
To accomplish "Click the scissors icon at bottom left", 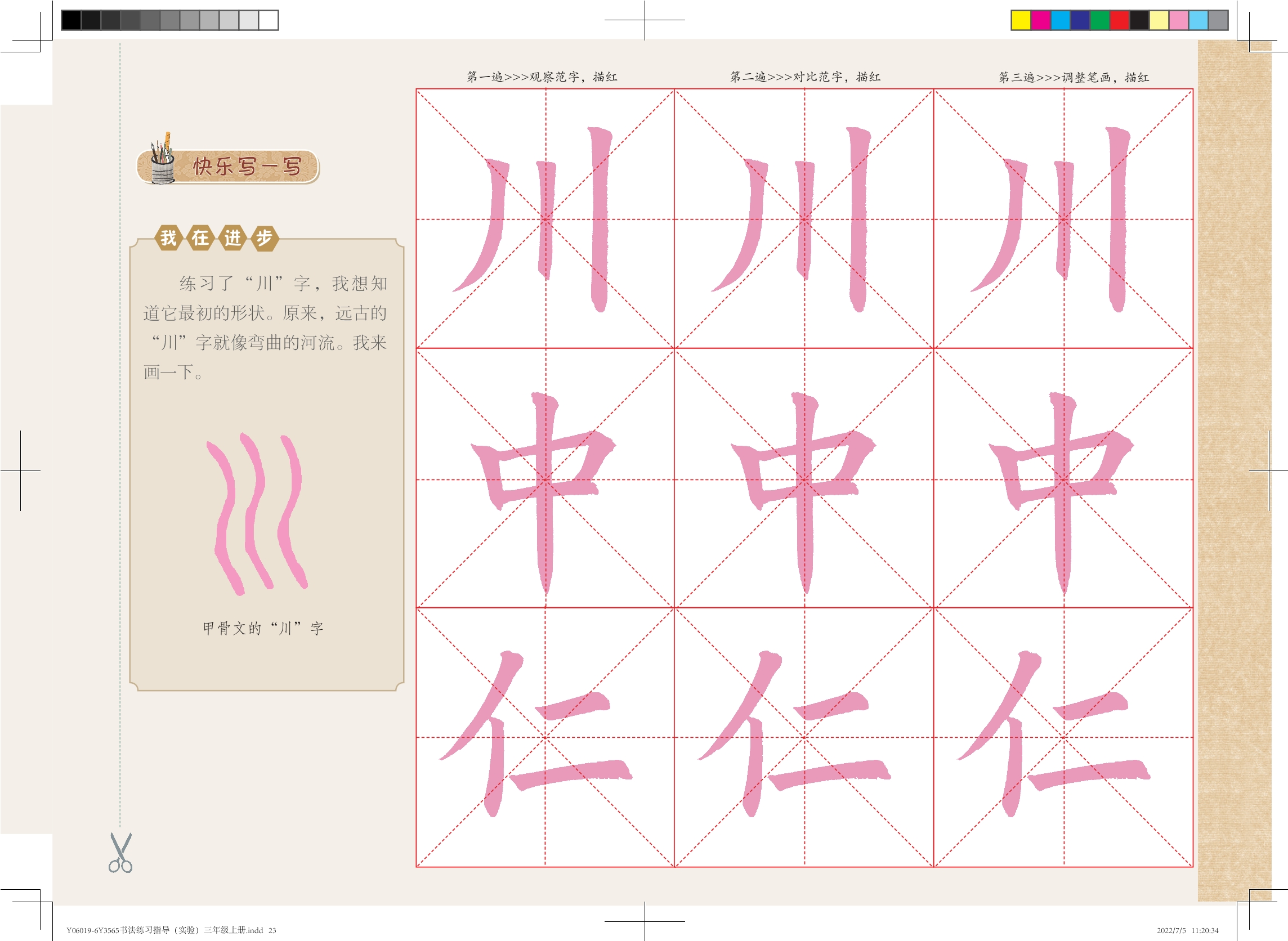I will [120, 853].
